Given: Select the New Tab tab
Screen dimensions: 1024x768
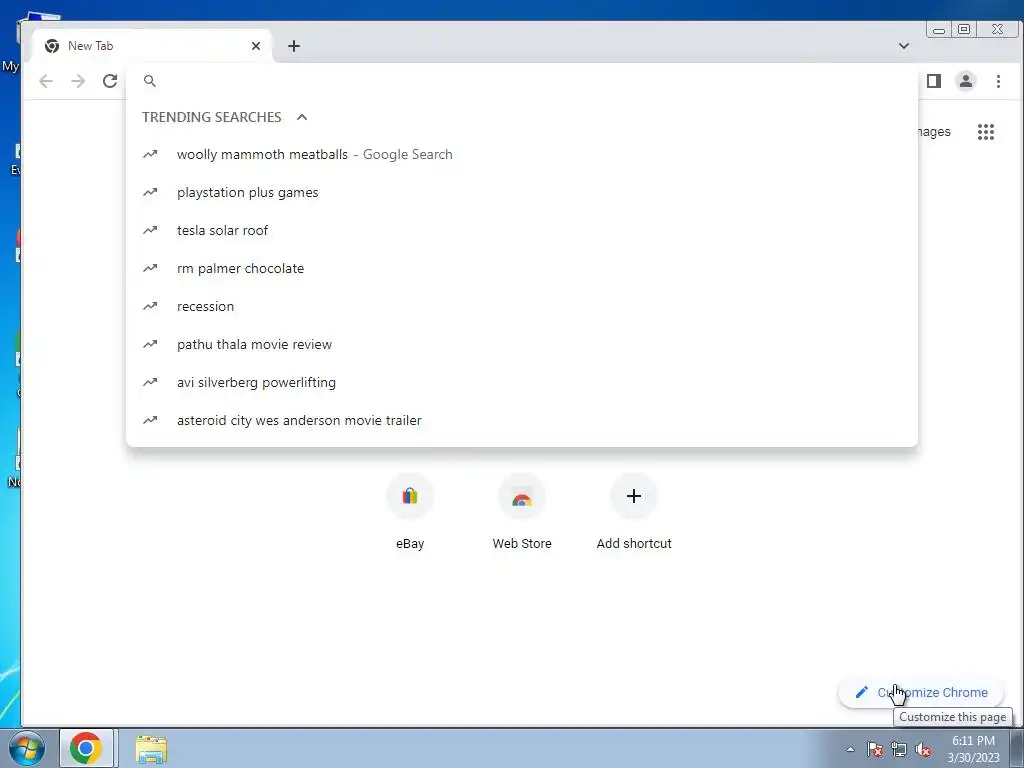Looking at the screenshot, I should coord(152,46).
